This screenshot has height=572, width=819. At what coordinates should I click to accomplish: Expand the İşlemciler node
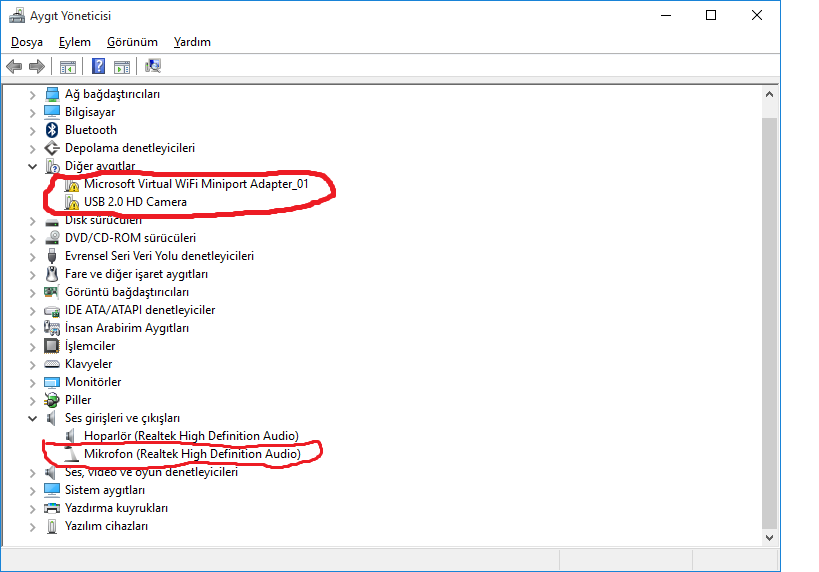pyautogui.click(x=32, y=346)
